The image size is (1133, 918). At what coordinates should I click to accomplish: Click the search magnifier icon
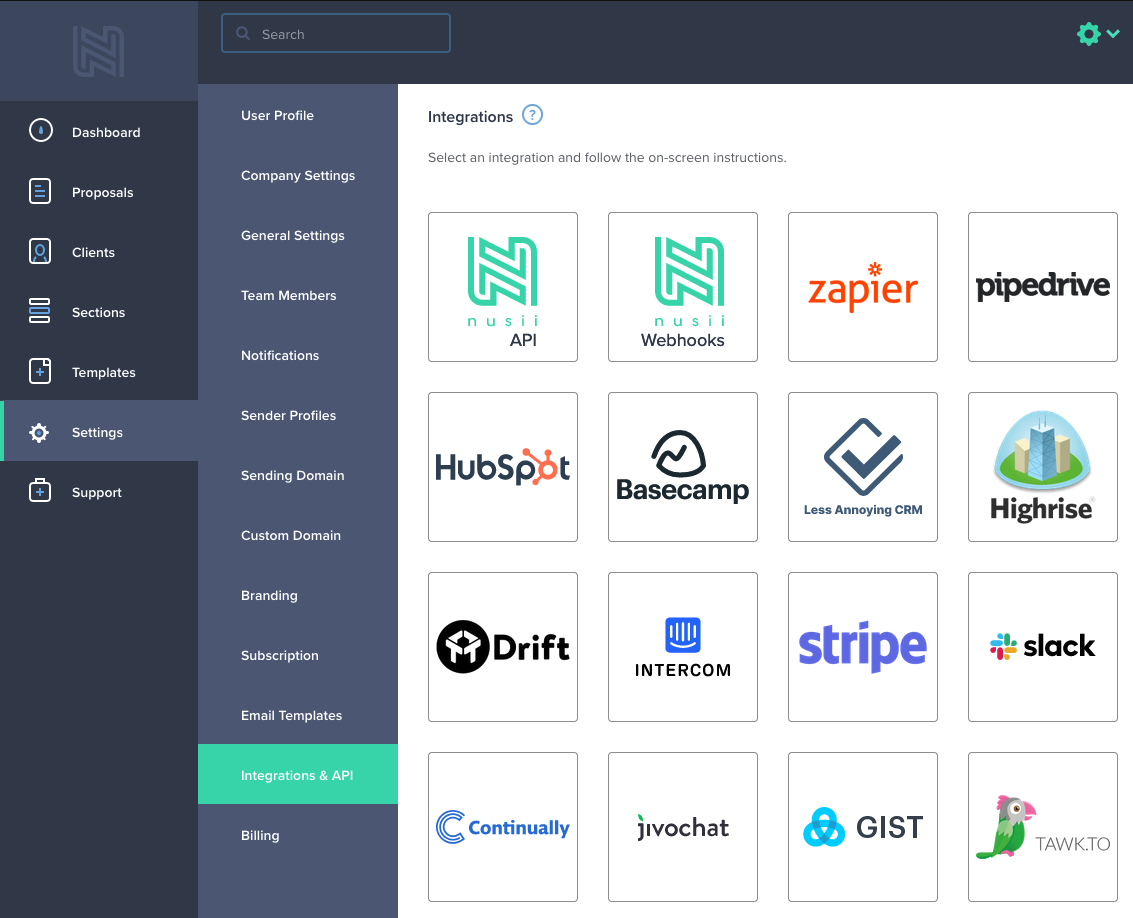244,33
